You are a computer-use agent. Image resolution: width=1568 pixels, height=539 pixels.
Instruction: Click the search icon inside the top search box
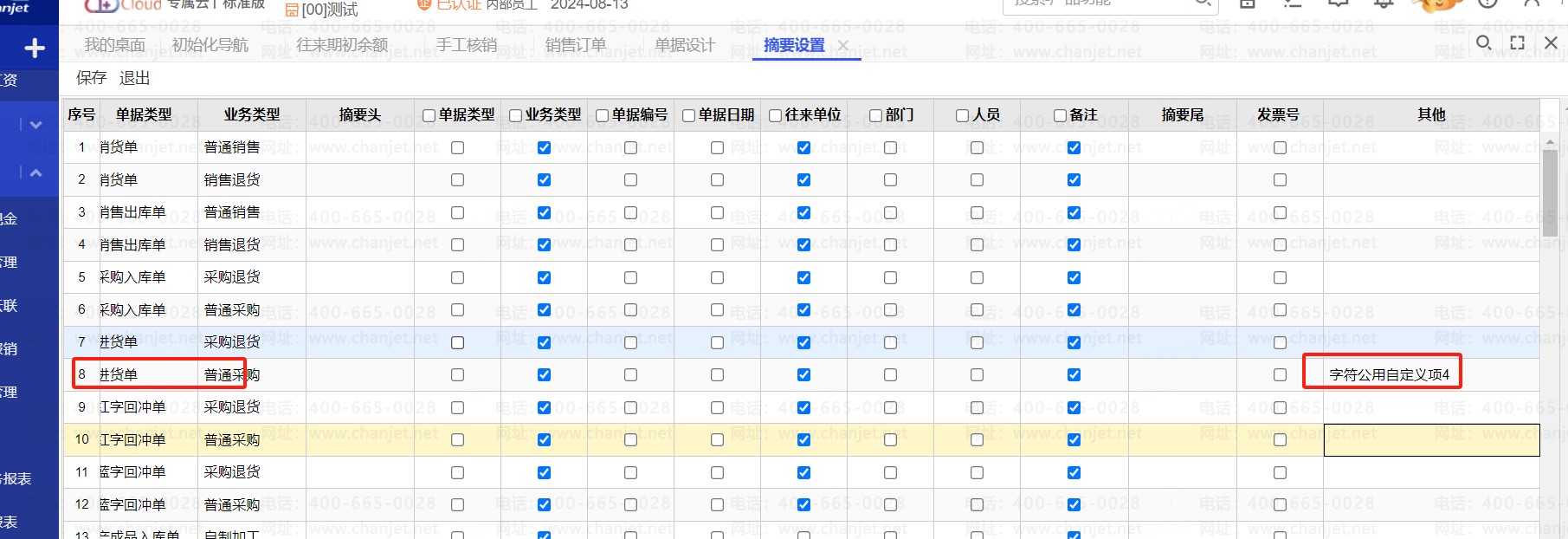pyautogui.click(x=1203, y=3)
